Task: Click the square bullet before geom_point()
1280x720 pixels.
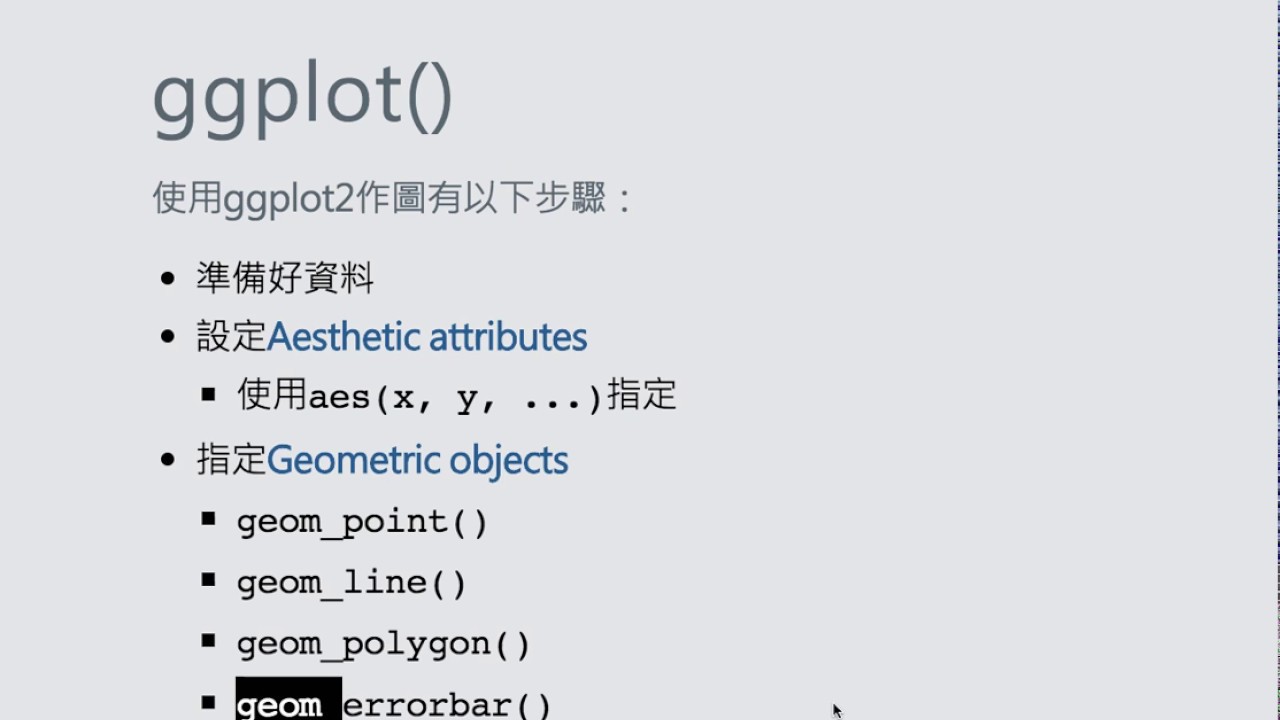Action: click(x=208, y=518)
